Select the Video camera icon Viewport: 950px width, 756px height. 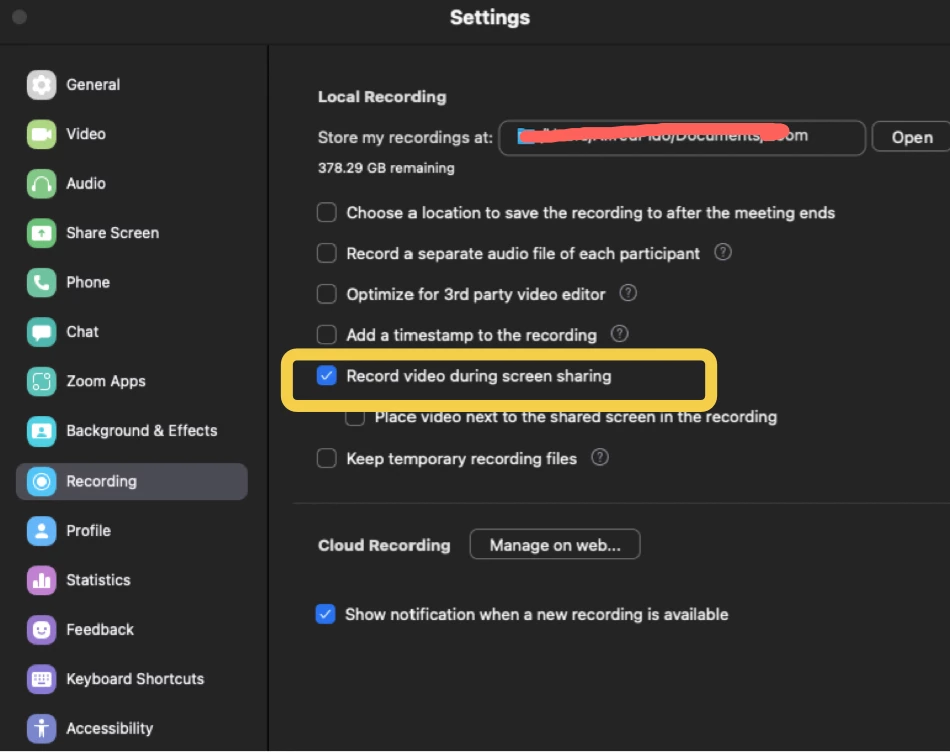41,134
